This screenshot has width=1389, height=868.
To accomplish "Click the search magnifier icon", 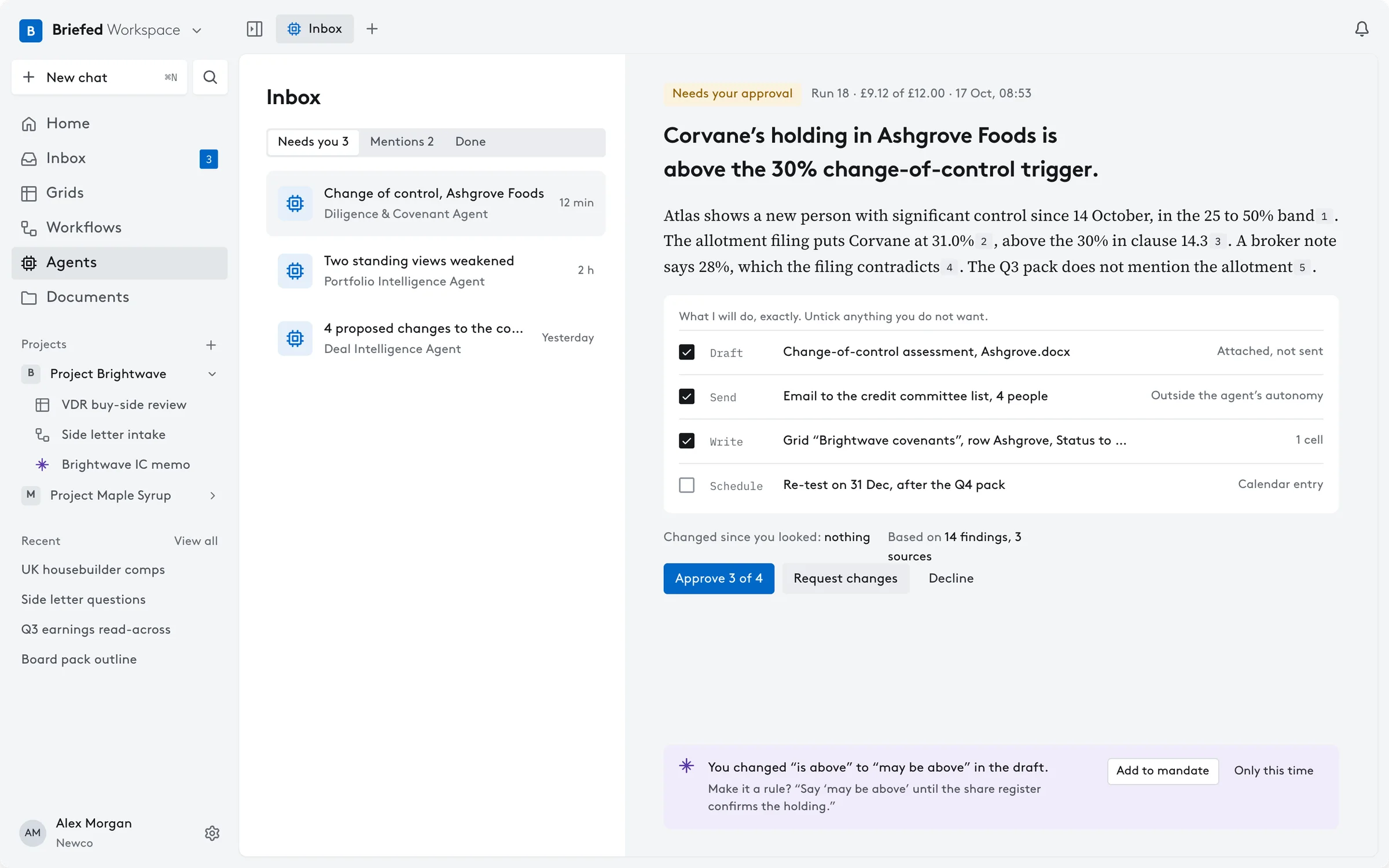I will click(x=210, y=77).
